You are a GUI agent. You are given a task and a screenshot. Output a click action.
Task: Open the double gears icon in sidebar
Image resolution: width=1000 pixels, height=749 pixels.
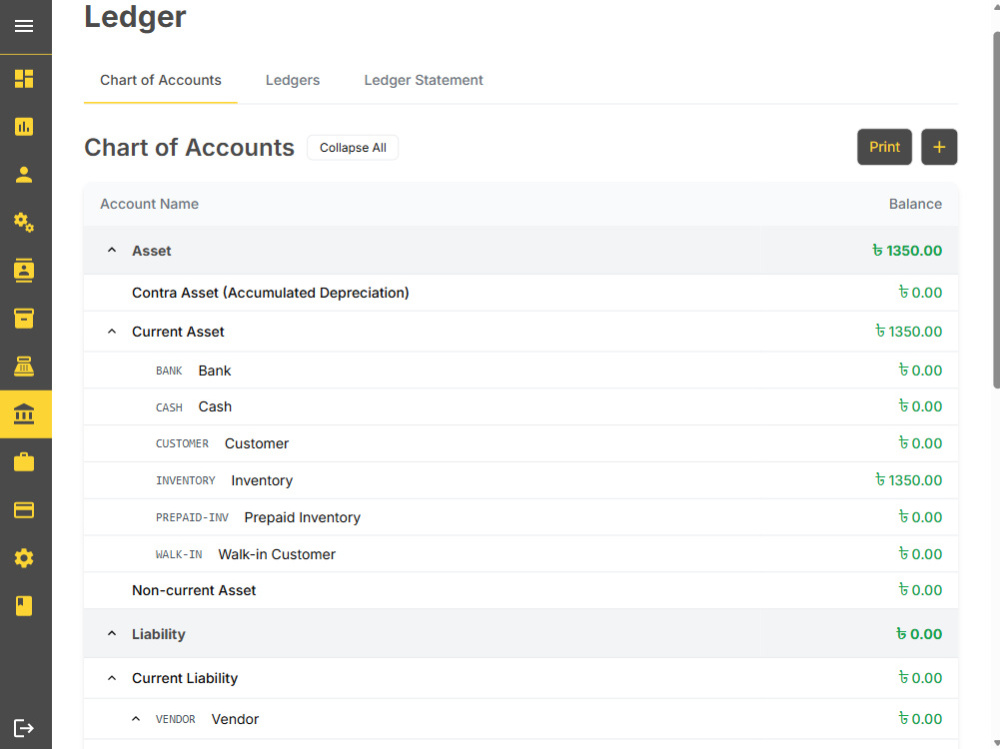24,222
